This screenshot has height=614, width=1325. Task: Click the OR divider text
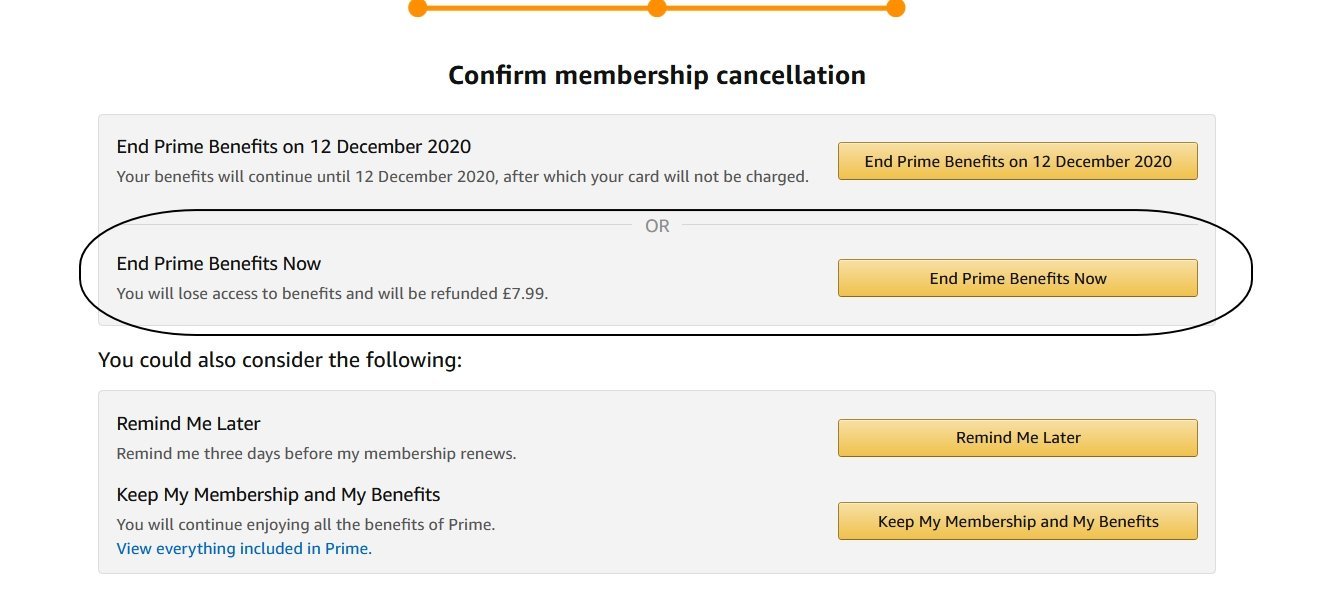pyautogui.click(x=657, y=226)
